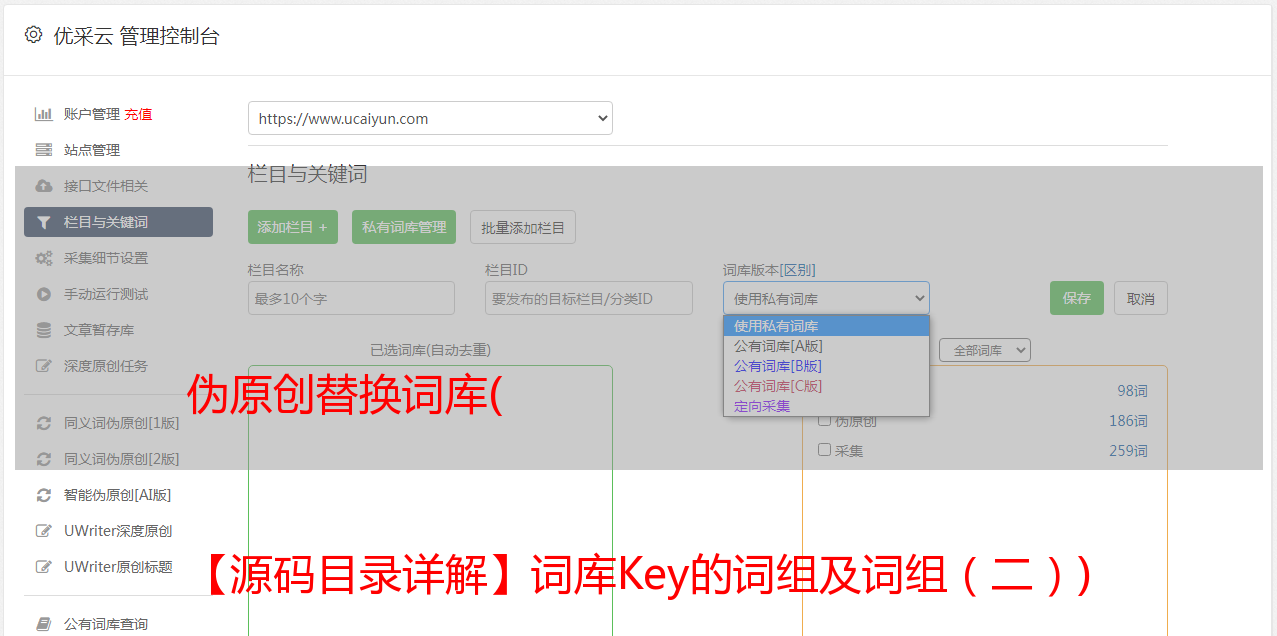This screenshot has height=636, width=1277.
Task: Click the refresh icon for 同义词伪原创[1版]
Action: [x=44, y=423]
